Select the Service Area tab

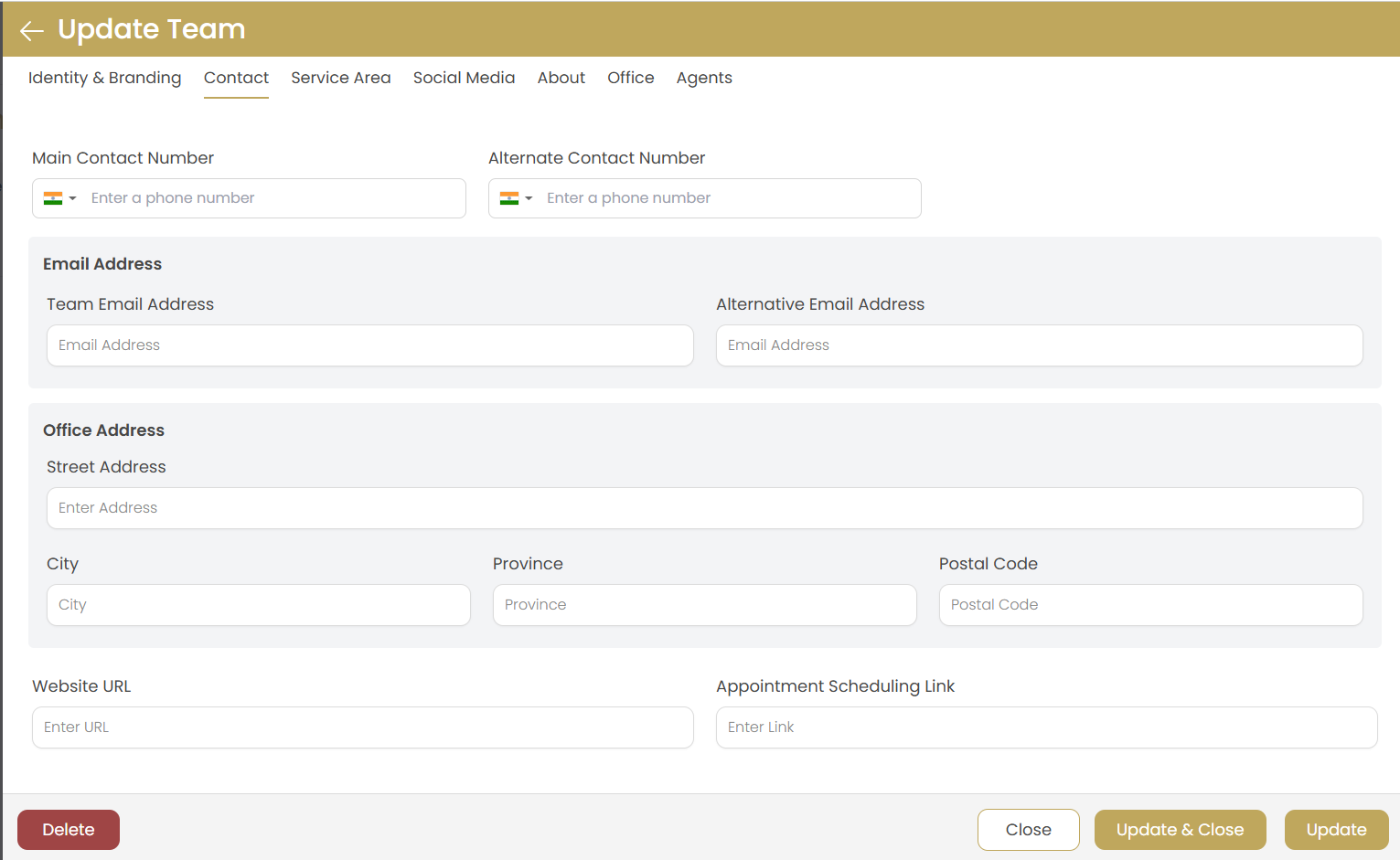(341, 78)
